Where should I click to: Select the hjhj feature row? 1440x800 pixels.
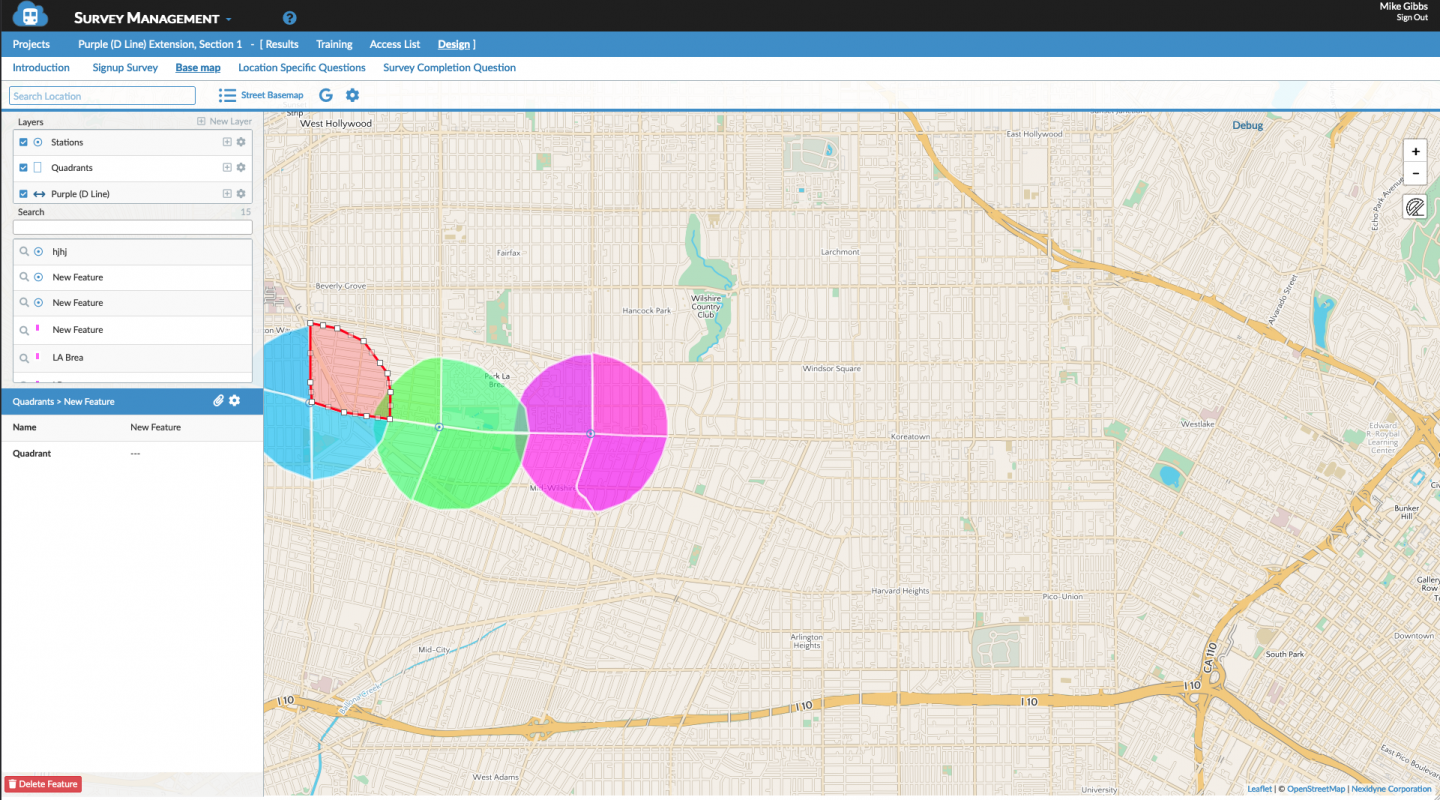[x=132, y=252]
